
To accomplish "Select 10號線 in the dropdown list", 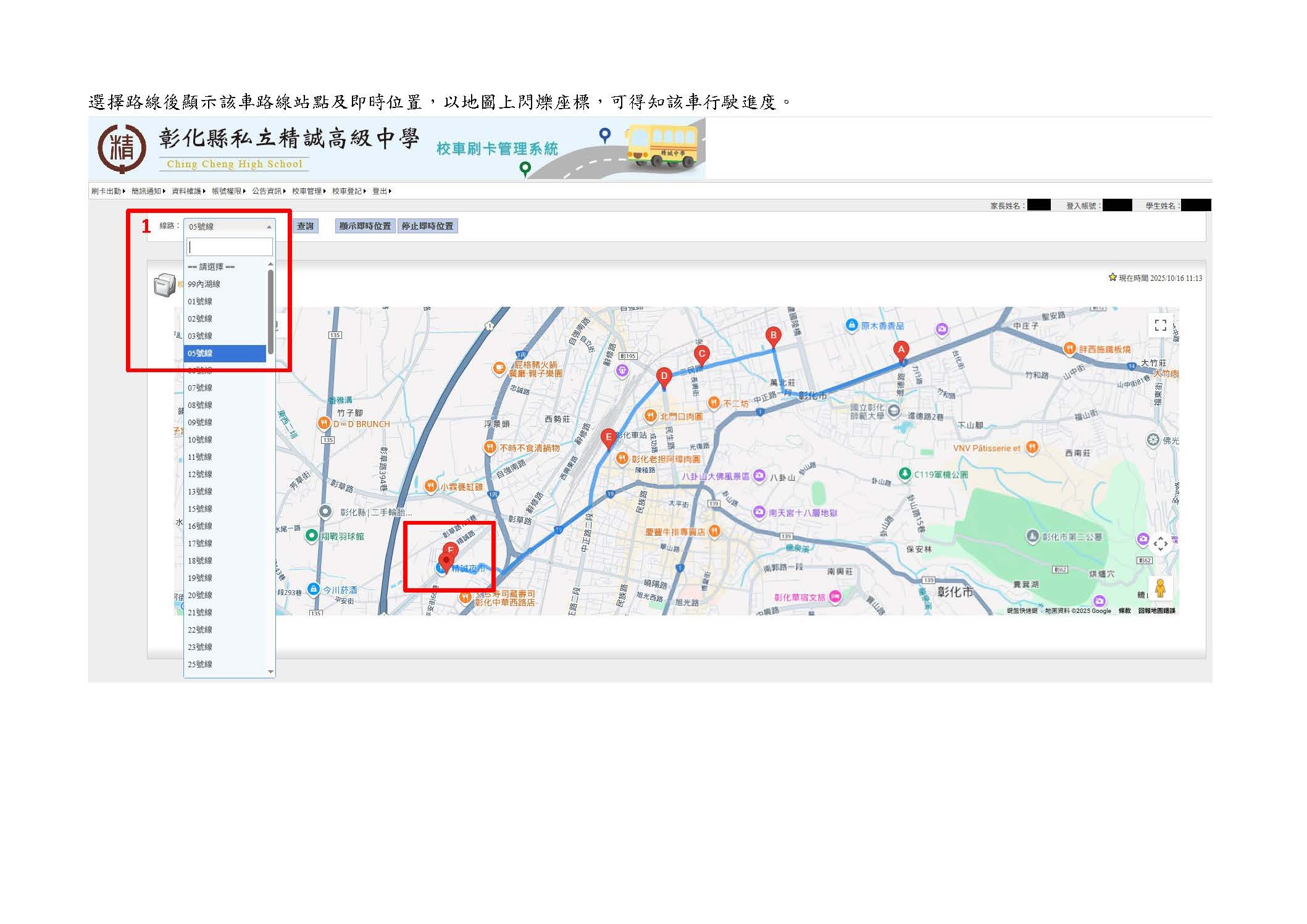I will pyautogui.click(x=201, y=439).
